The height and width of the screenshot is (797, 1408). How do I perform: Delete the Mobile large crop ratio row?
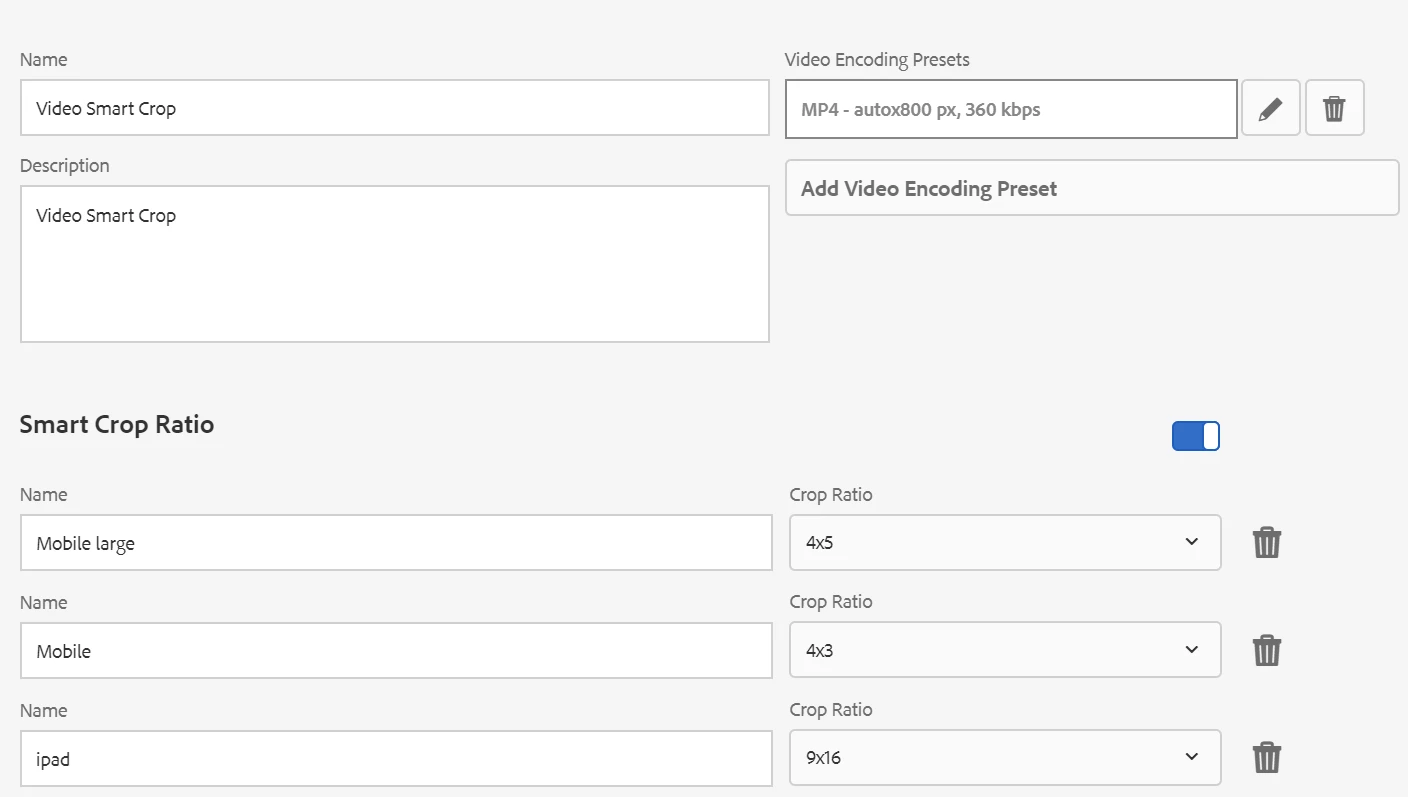pos(1267,543)
